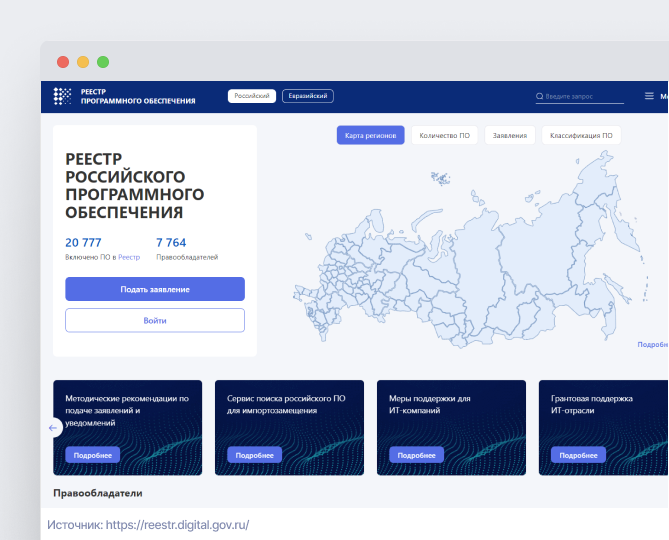Click the search magnifier icon
The height and width of the screenshot is (540, 669).
(x=540, y=97)
